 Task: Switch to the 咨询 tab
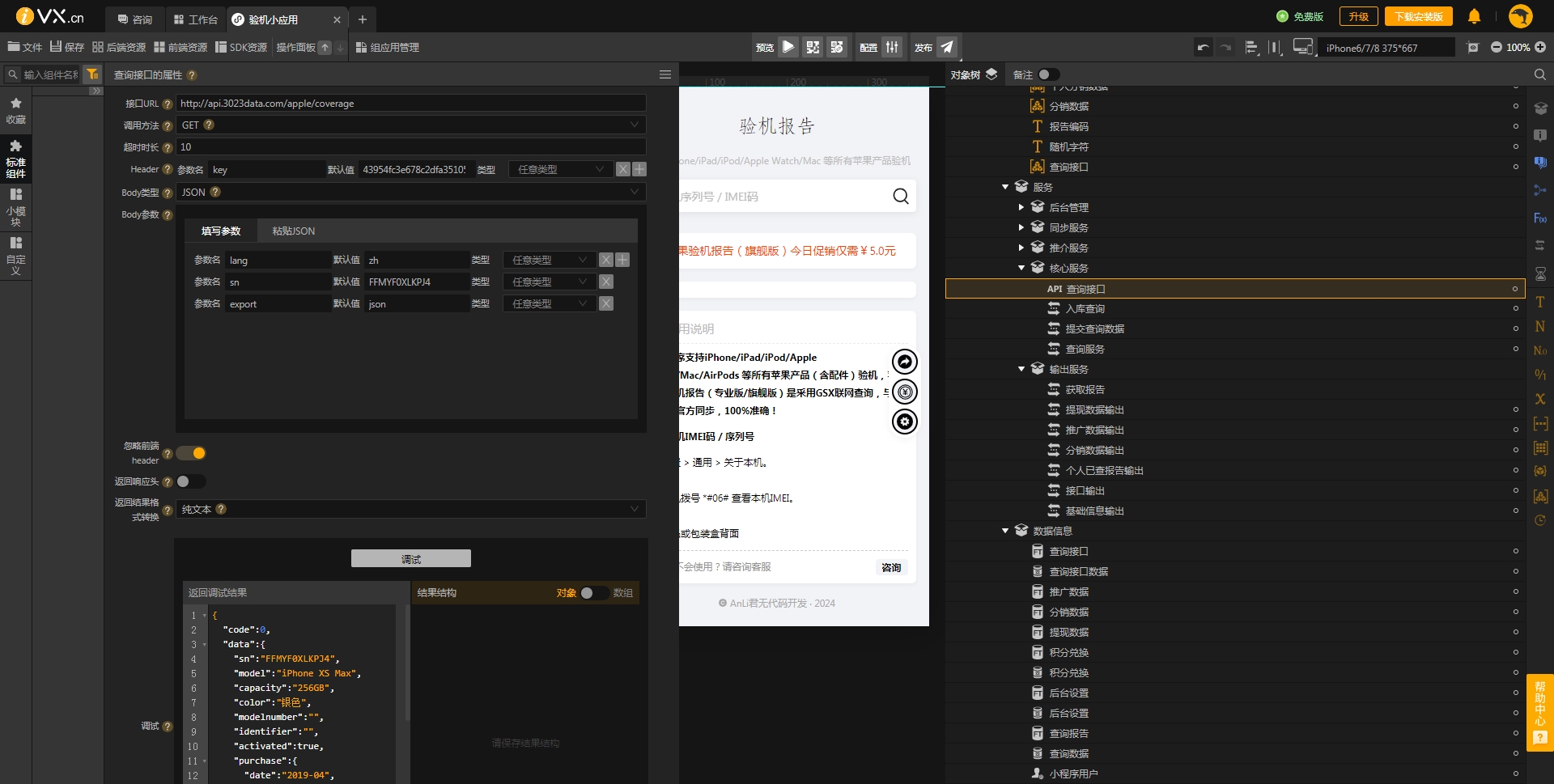point(134,19)
